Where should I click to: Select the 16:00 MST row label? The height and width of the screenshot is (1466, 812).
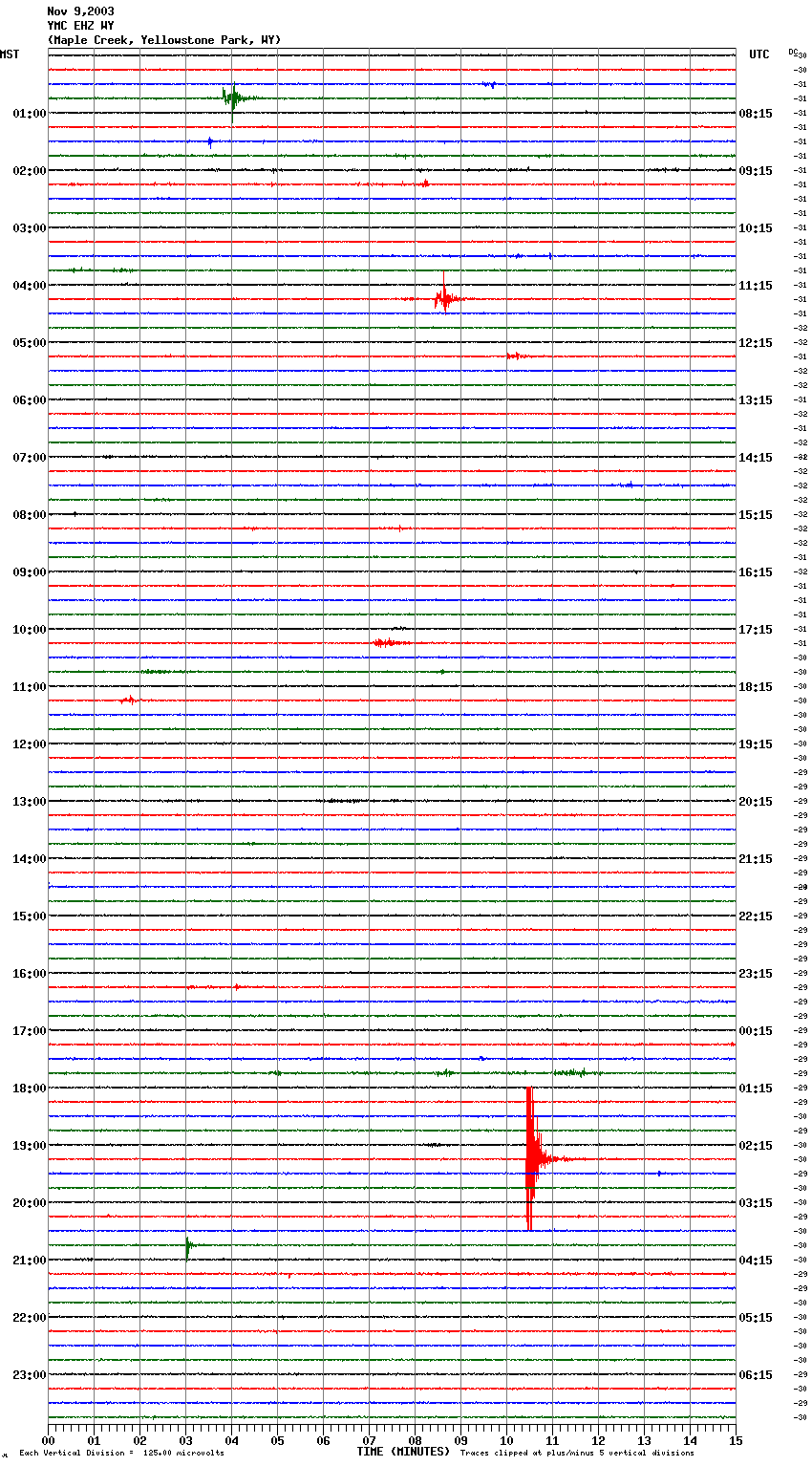[30, 974]
